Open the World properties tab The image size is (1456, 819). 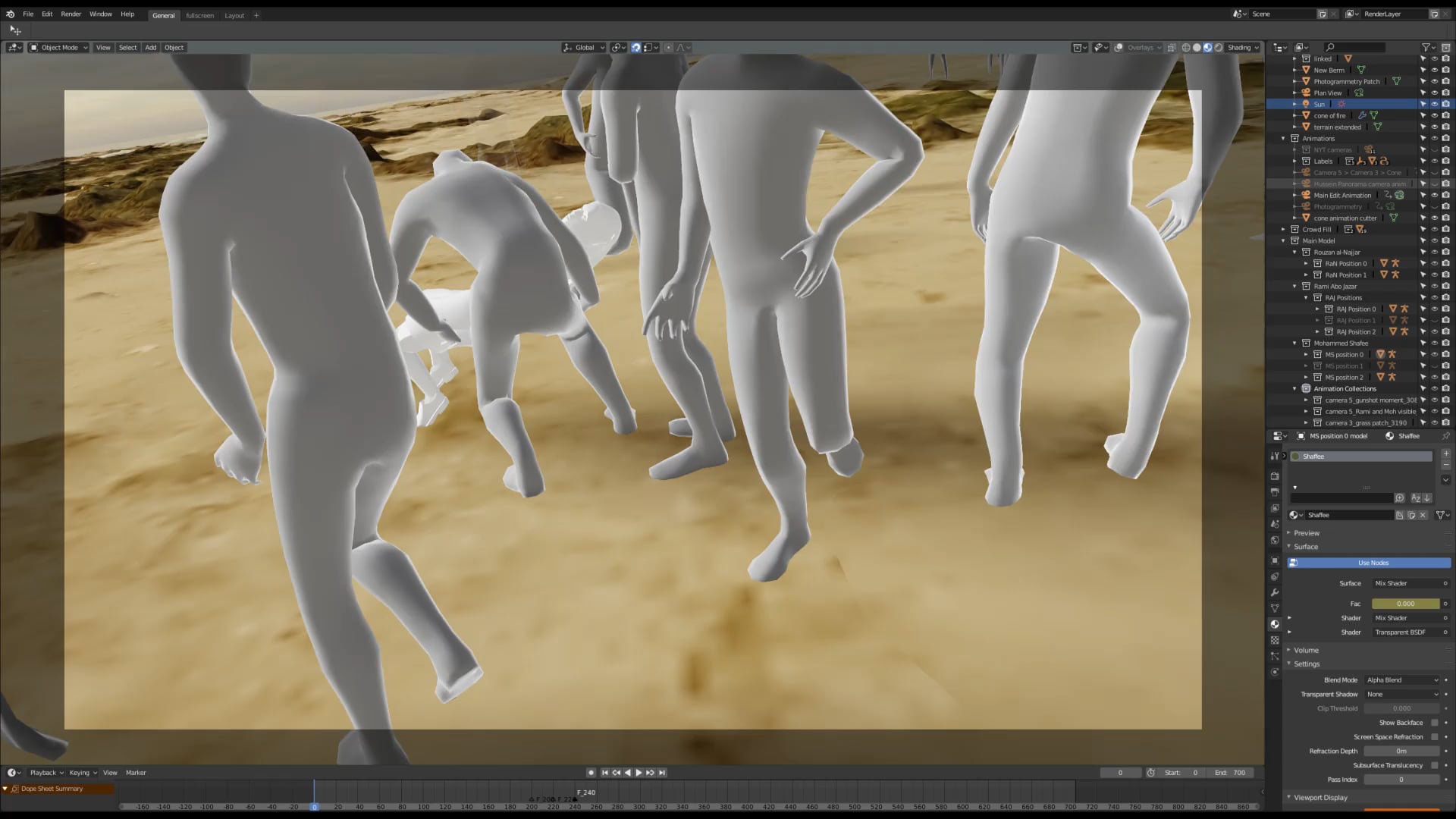tap(1275, 540)
